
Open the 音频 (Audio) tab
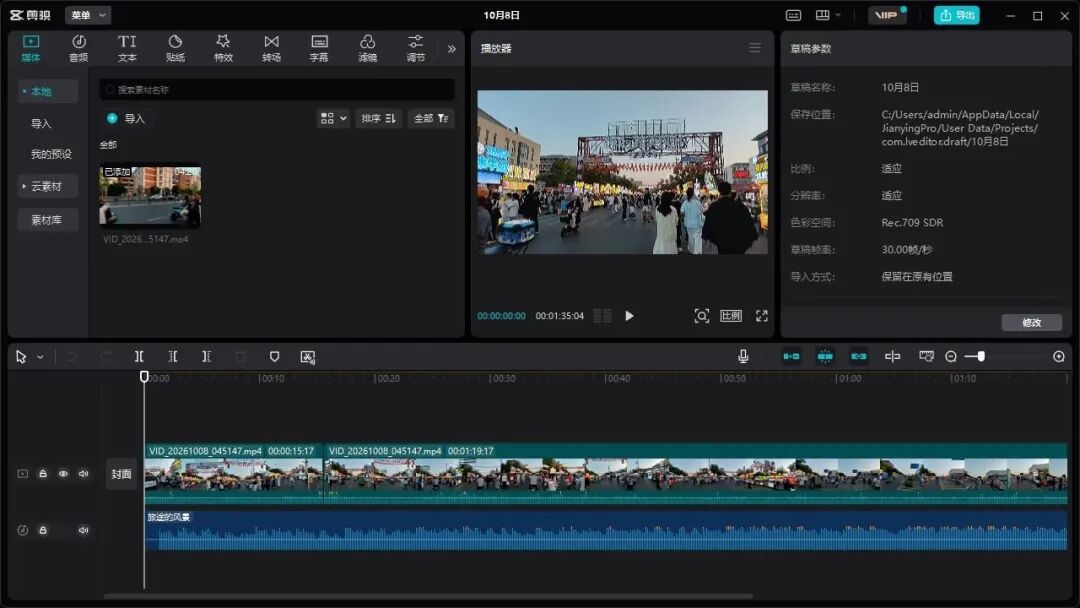(x=79, y=48)
